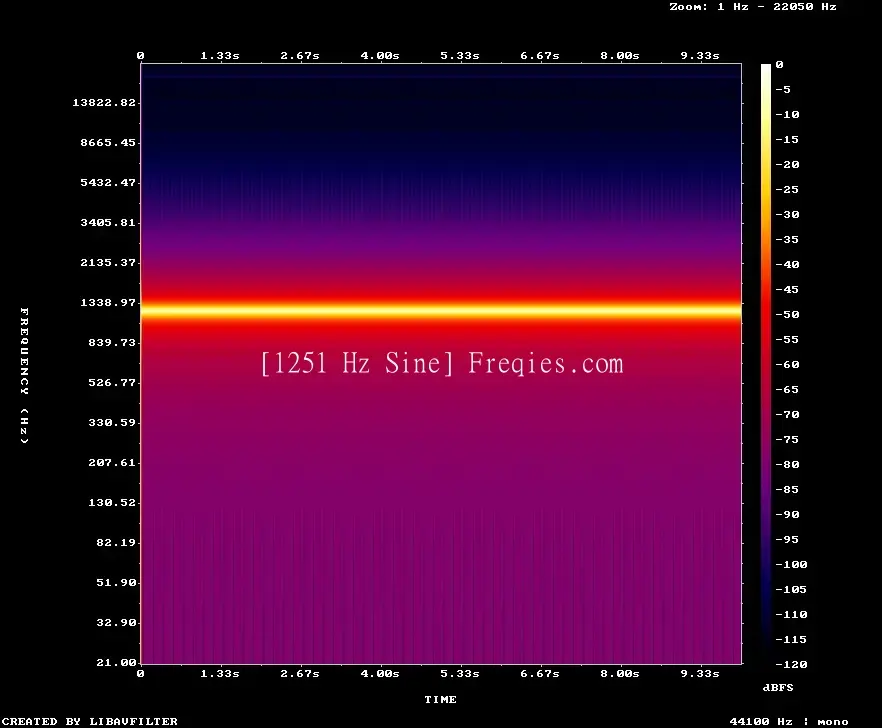Select the 21.00 frequency axis label
The image size is (882, 728).
116,662
